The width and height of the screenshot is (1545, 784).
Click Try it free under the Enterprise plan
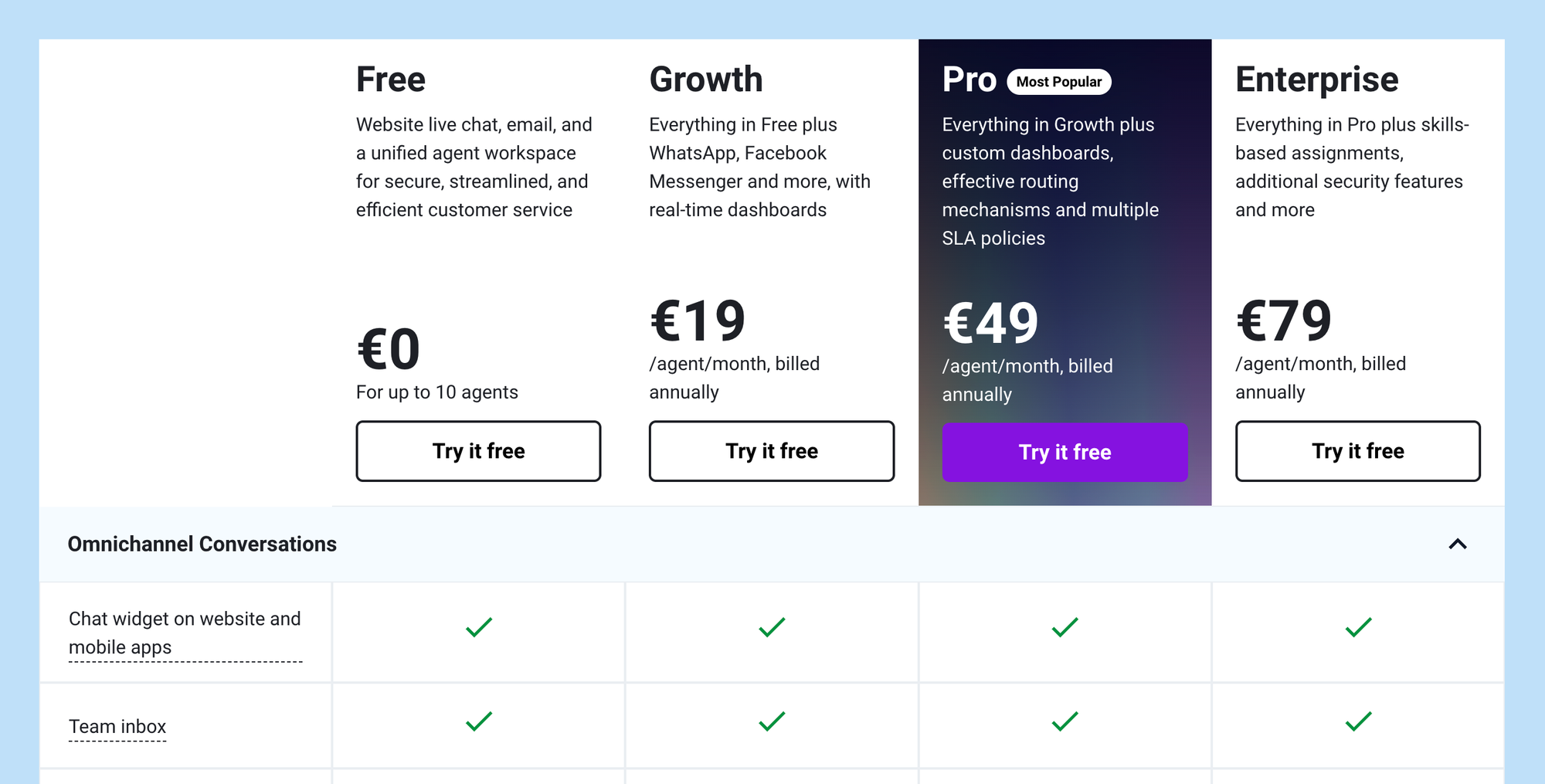(1357, 451)
